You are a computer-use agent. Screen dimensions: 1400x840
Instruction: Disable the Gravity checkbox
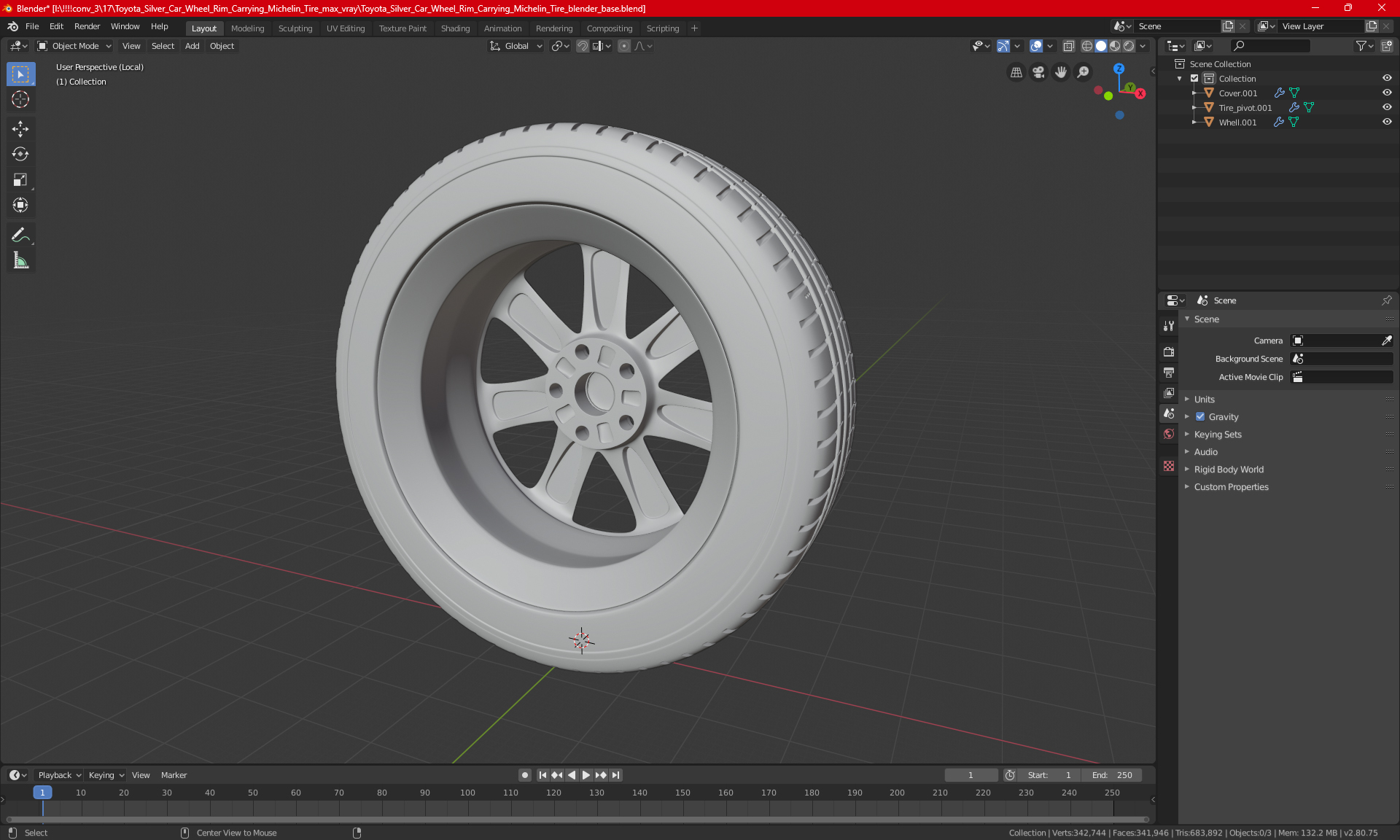click(x=1200, y=417)
